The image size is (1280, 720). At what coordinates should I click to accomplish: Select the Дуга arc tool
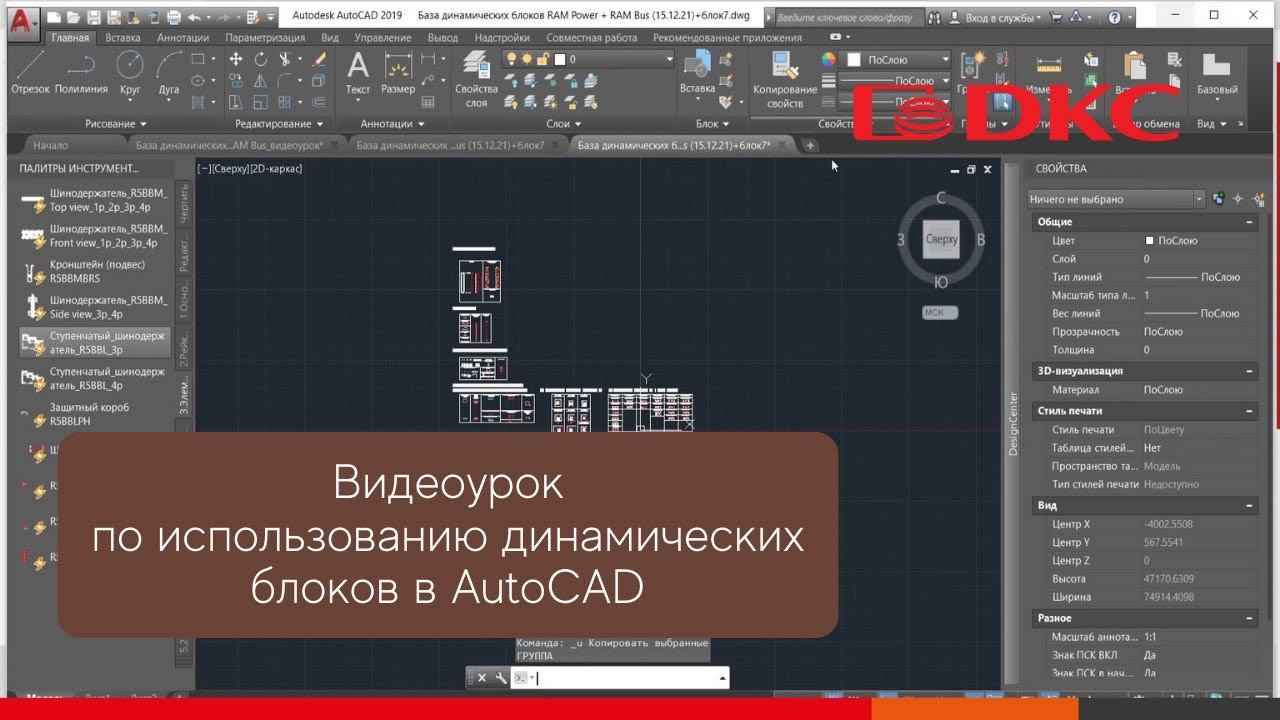169,74
